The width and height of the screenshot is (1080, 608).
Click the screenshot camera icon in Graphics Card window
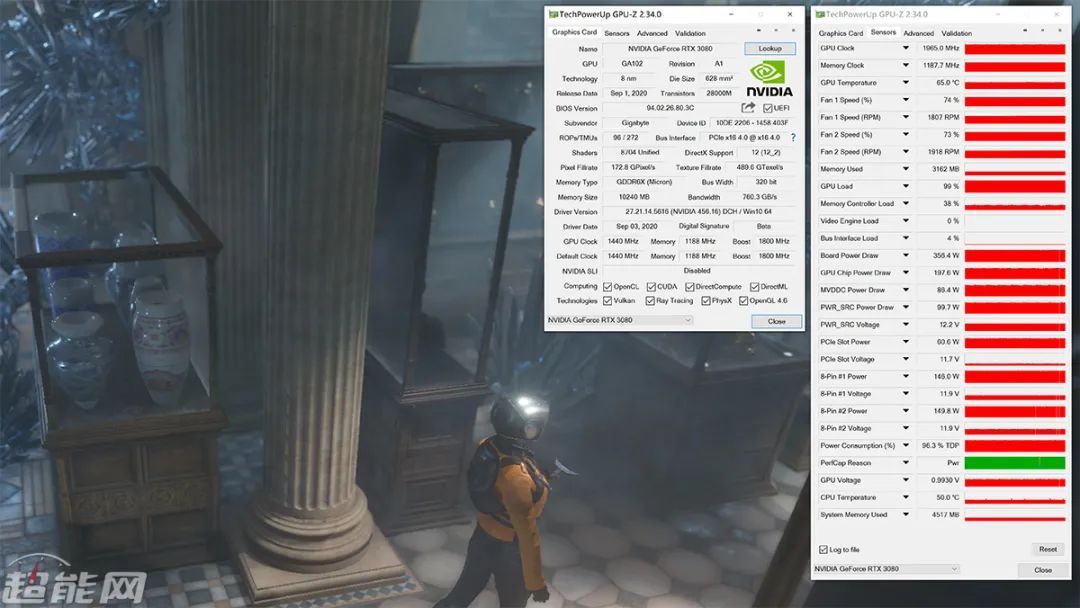[x=759, y=31]
